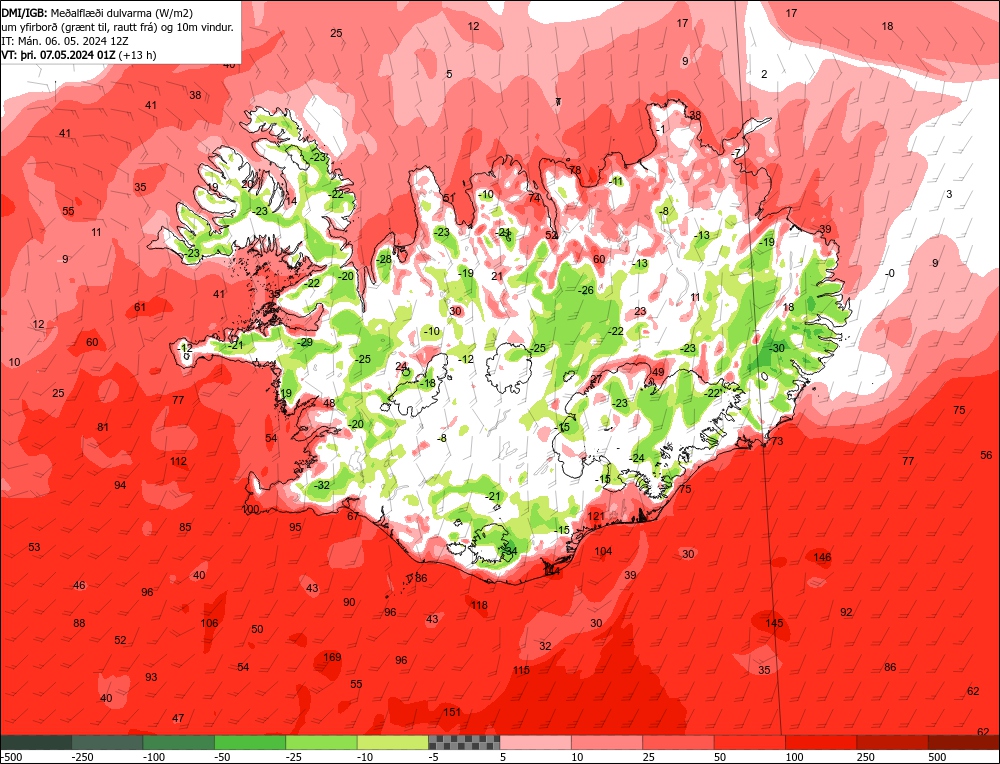Click the header line 'IT: Mán. 06. 05. 2024 12Z'
Screen dimensions: 1000x764
pyautogui.click(x=64, y=41)
